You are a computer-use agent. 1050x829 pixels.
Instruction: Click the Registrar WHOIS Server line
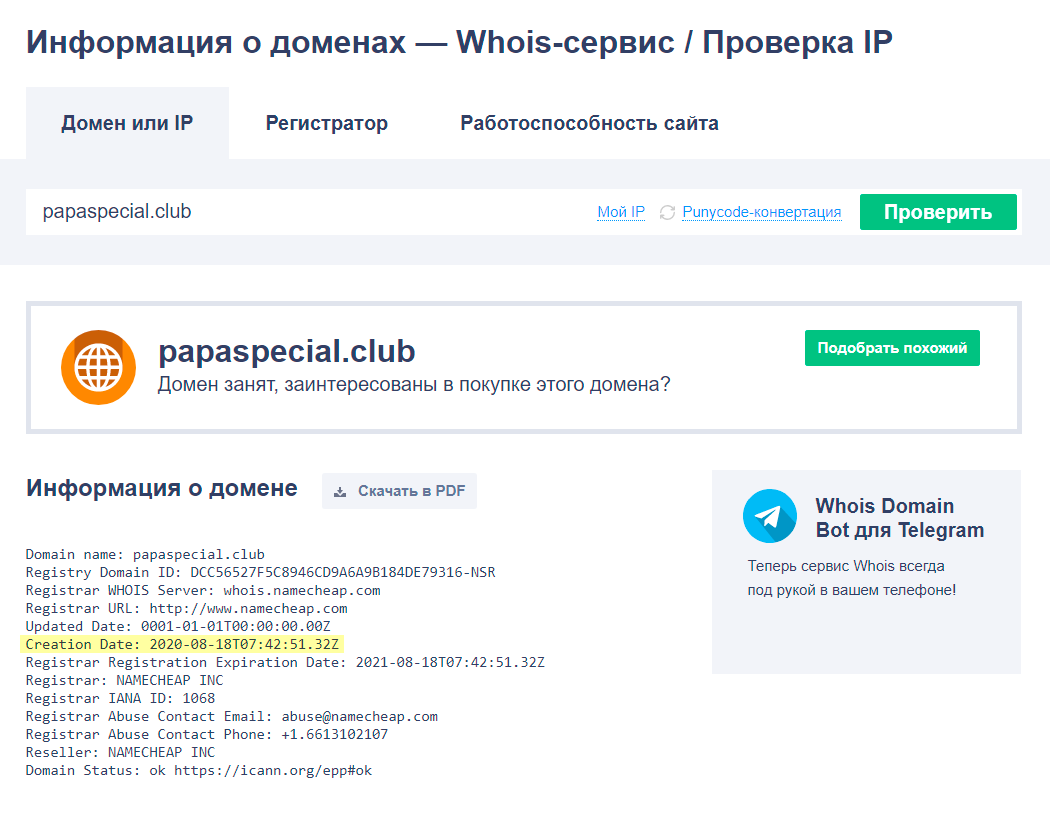point(203,591)
